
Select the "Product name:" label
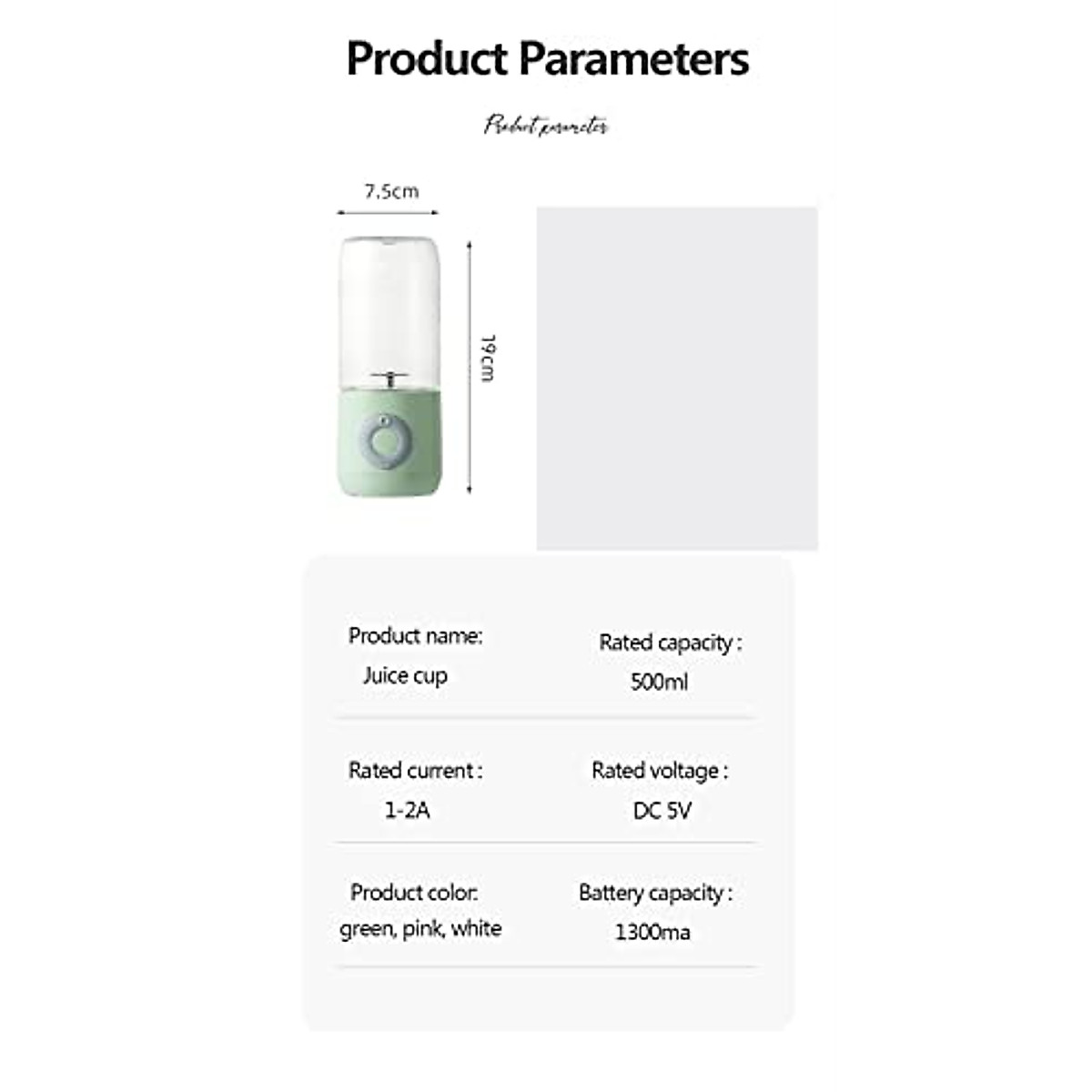coord(415,636)
